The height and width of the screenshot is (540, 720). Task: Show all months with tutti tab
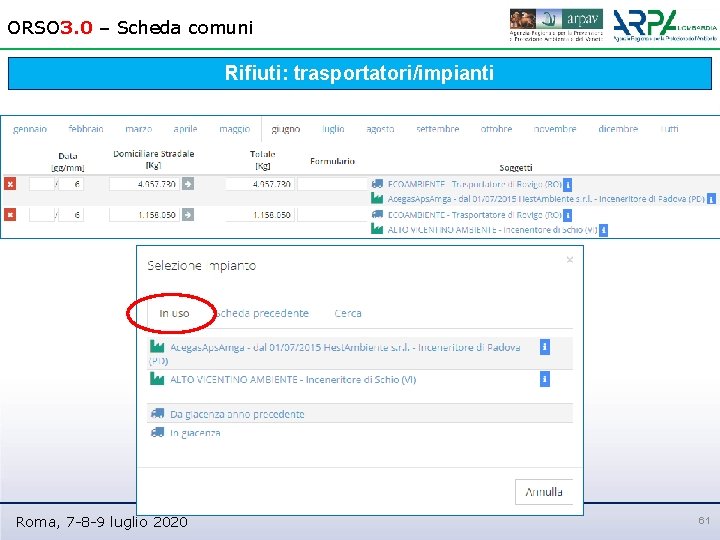669,129
